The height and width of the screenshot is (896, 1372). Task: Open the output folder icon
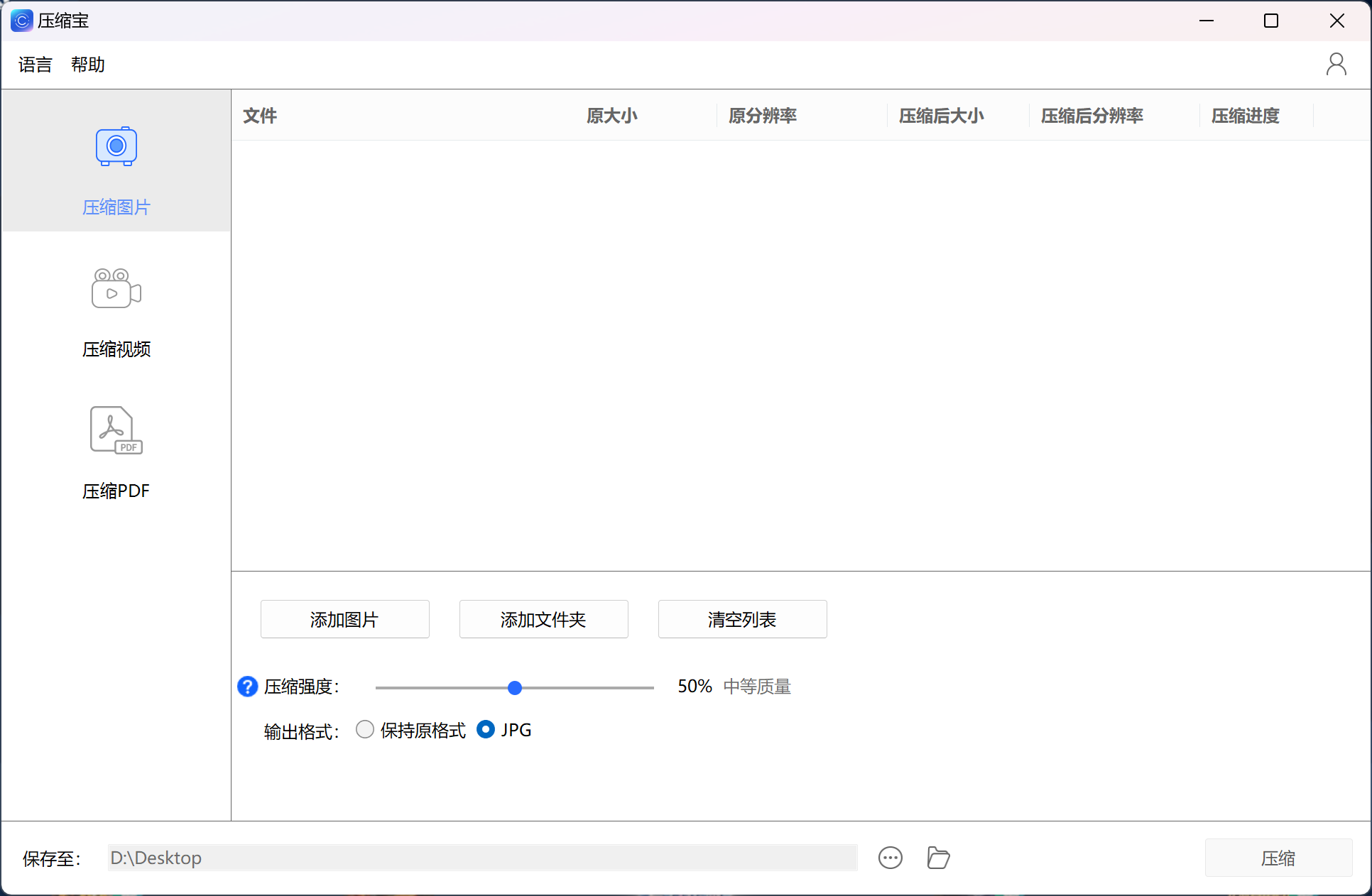[x=938, y=858]
